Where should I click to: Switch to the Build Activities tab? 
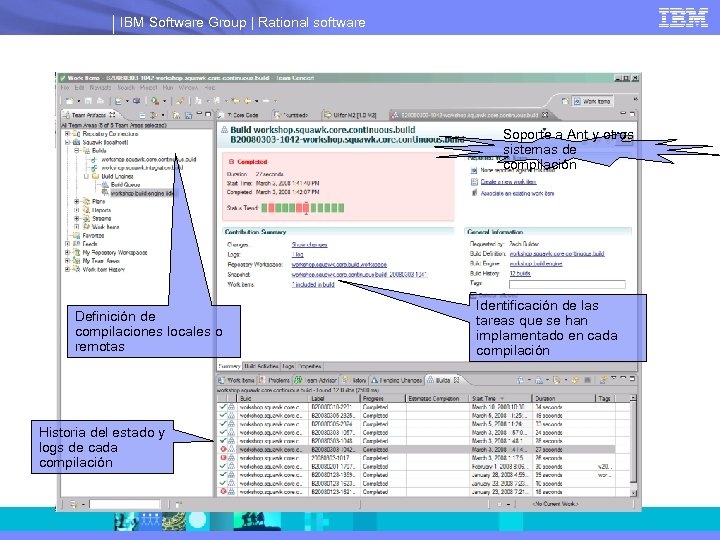tap(261, 366)
